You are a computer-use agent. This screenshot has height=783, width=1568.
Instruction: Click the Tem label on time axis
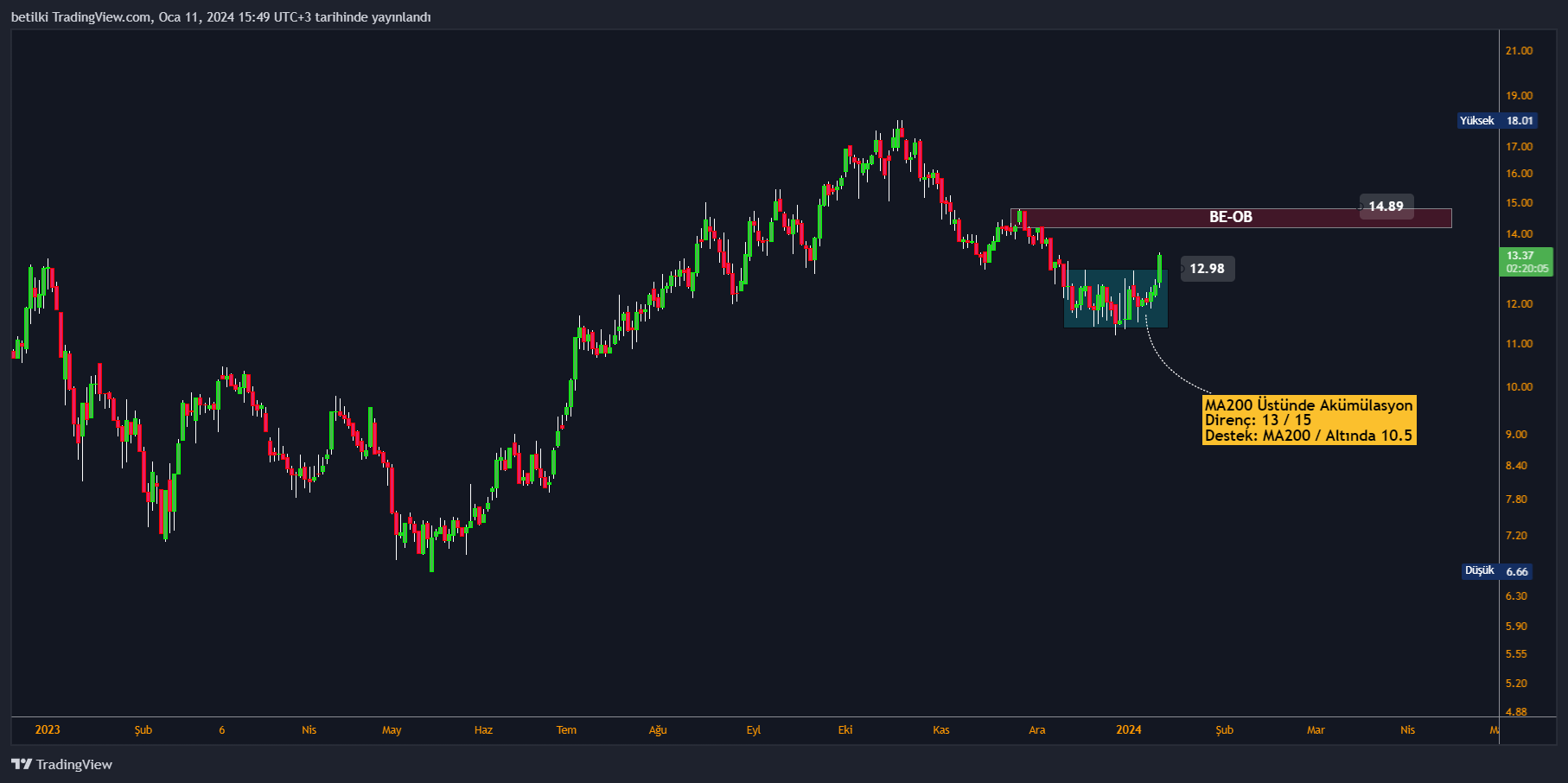pyautogui.click(x=566, y=730)
